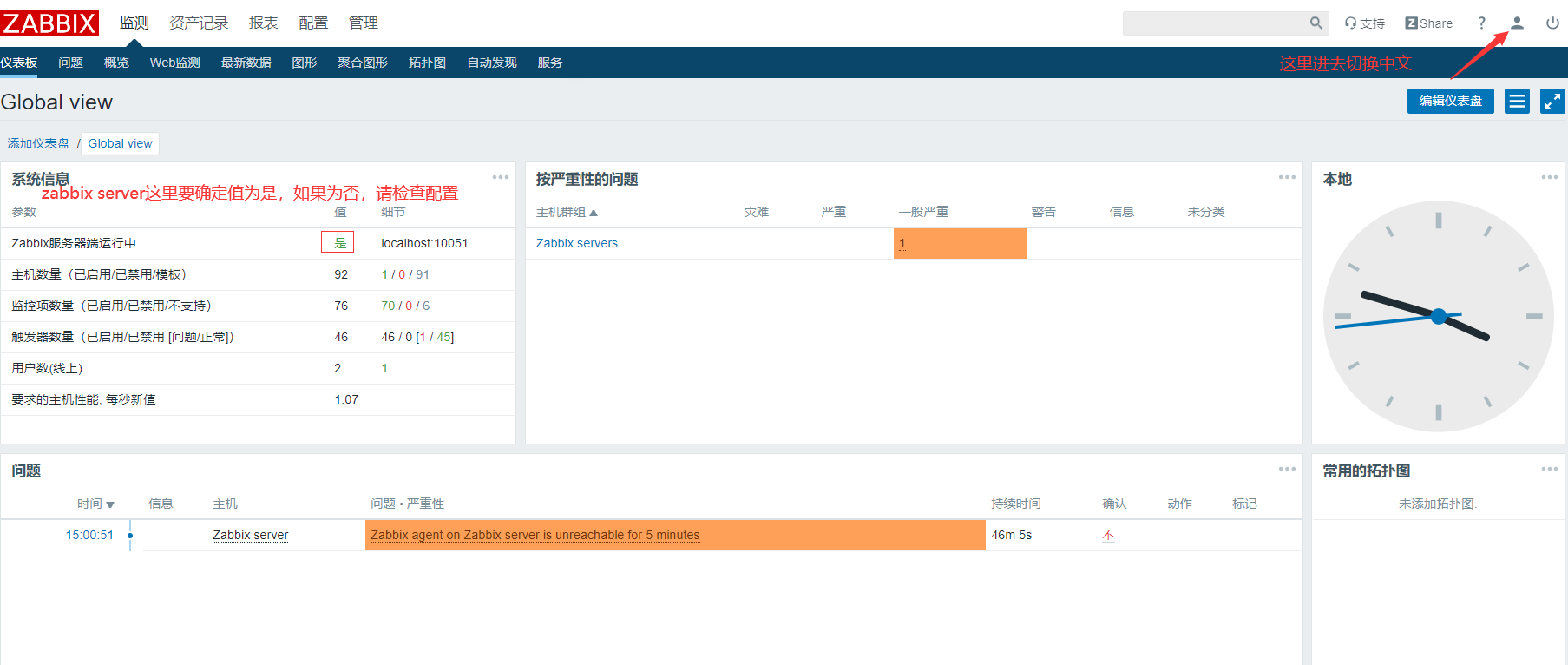Screen dimensions: 1568x665
Task: Open the 图形 submenu tab
Action: [305, 63]
